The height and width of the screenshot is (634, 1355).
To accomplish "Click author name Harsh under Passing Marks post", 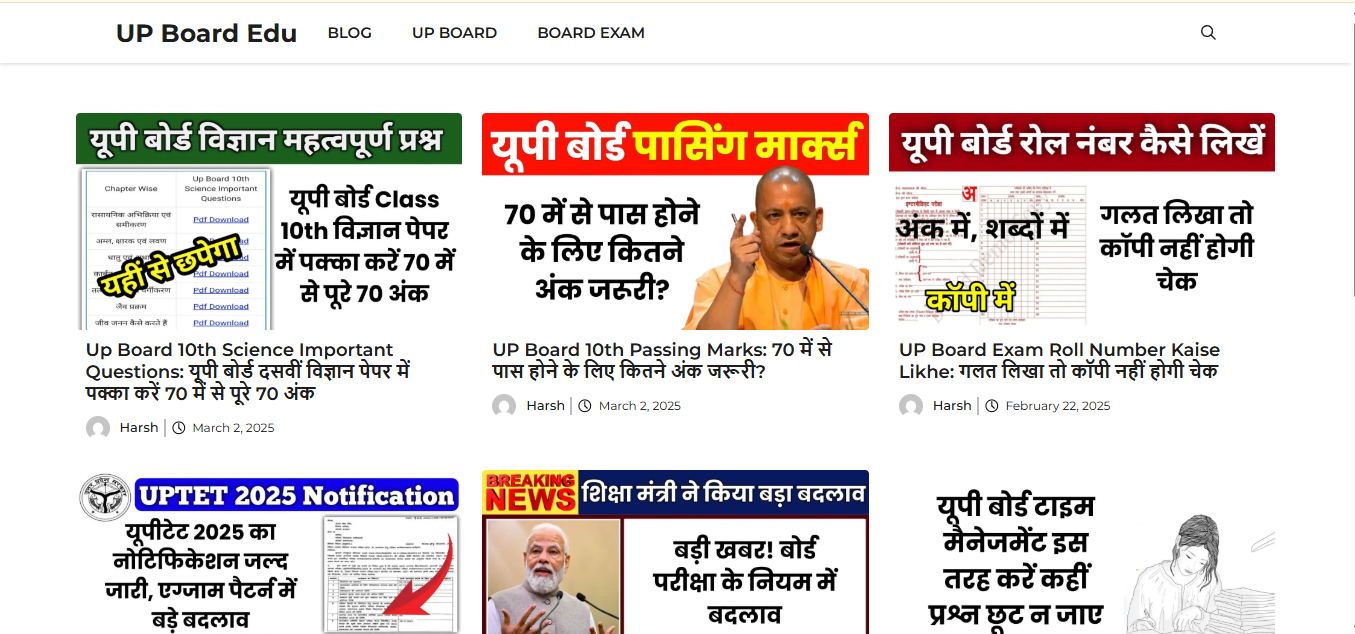I will pyautogui.click(x=546, y=406).
